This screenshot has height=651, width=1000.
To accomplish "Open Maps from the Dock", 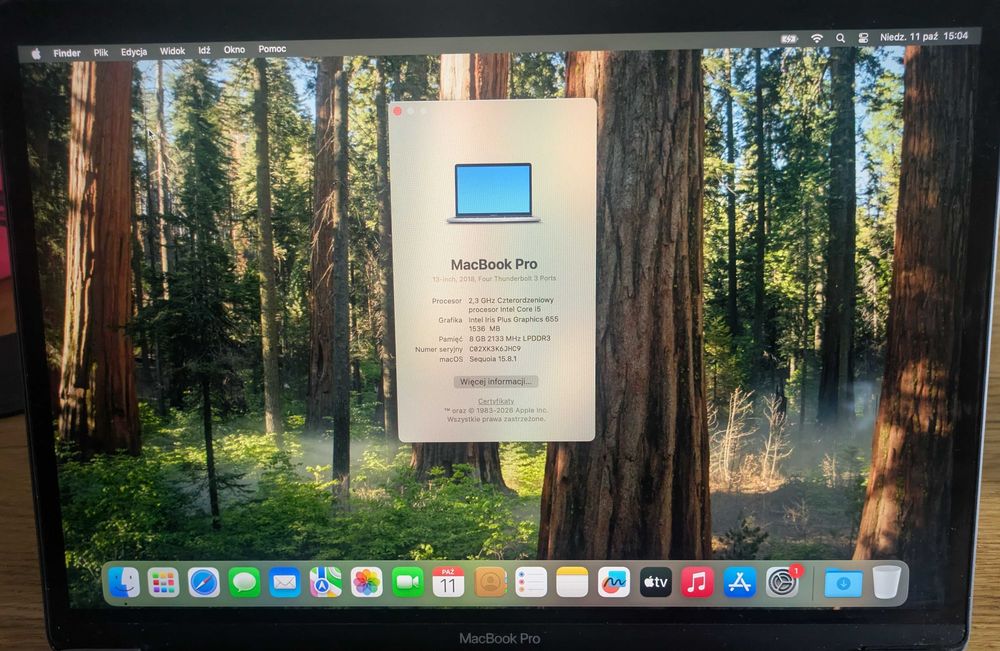I will coord(325,582).
